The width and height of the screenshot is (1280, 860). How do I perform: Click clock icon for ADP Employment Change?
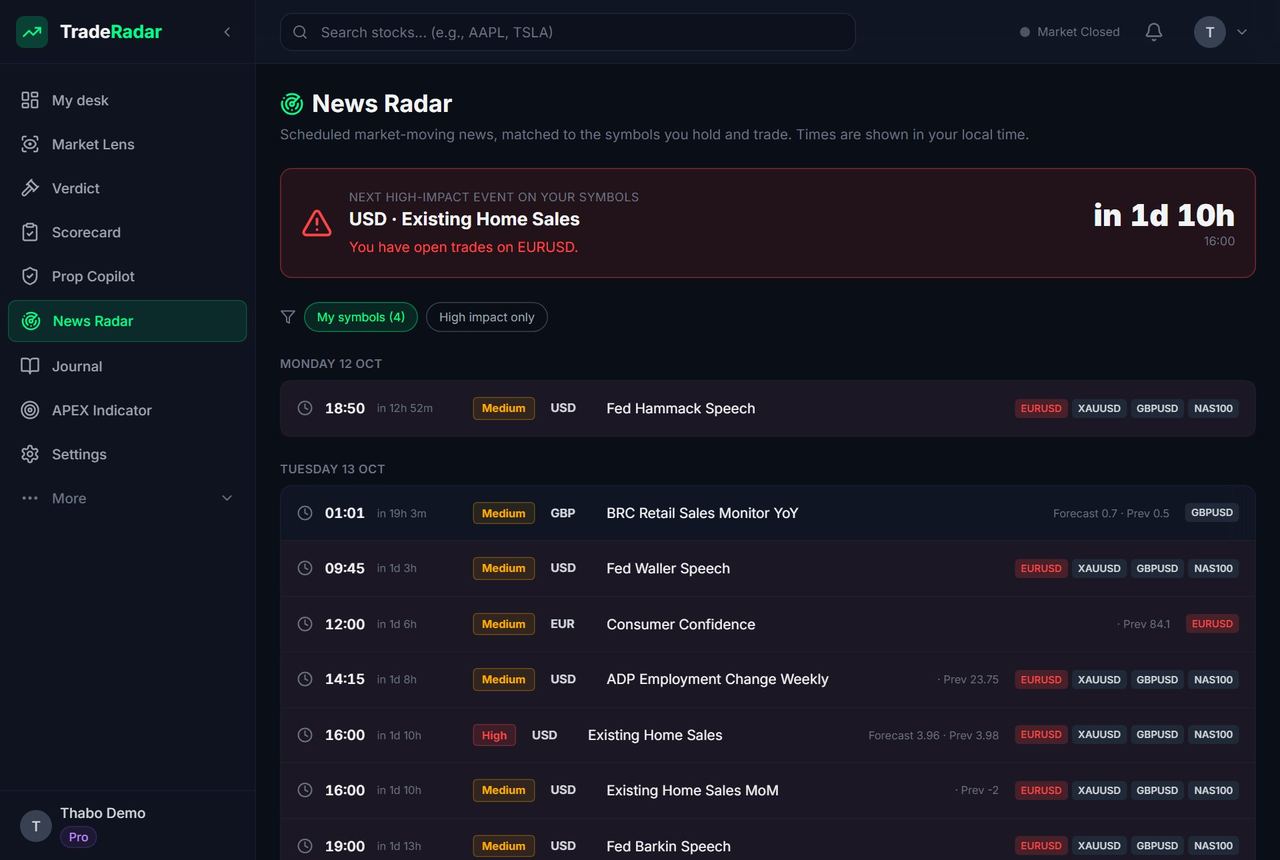[x=305, y=679]
